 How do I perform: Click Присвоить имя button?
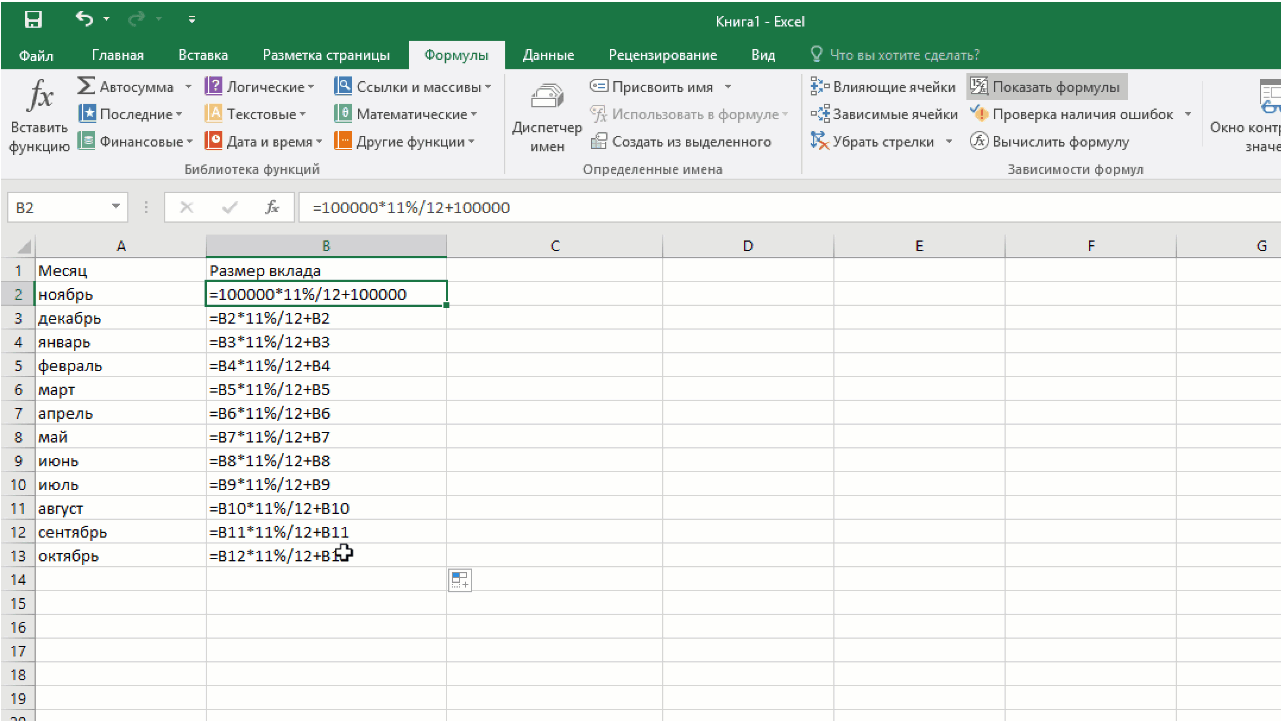pyautogui.click(x=661, y=87)
